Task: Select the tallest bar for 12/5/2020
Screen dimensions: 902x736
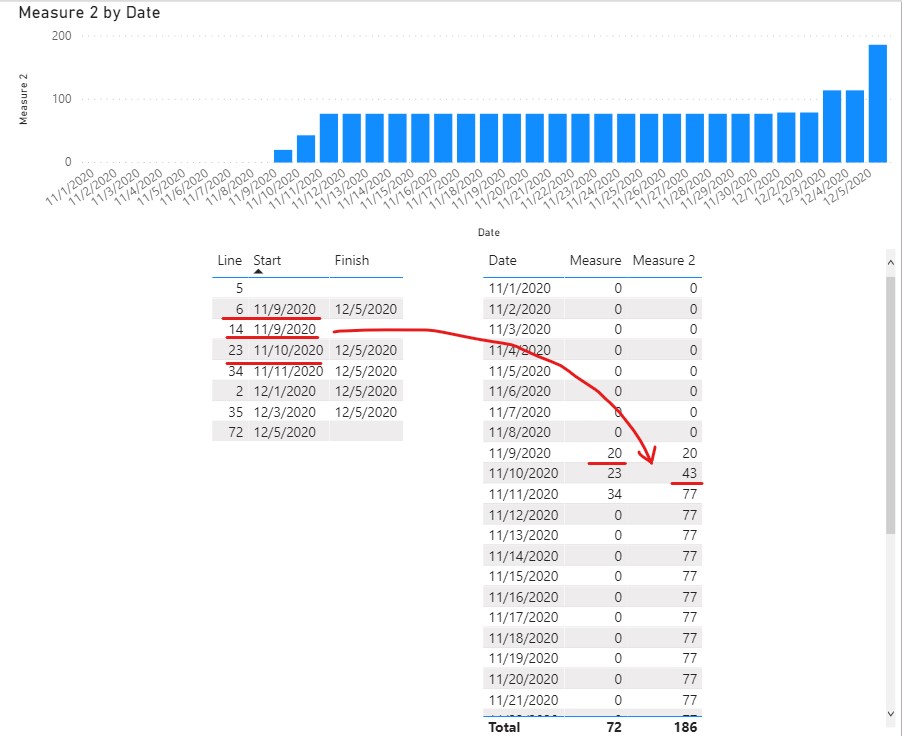Action: [x=877, y=103]
